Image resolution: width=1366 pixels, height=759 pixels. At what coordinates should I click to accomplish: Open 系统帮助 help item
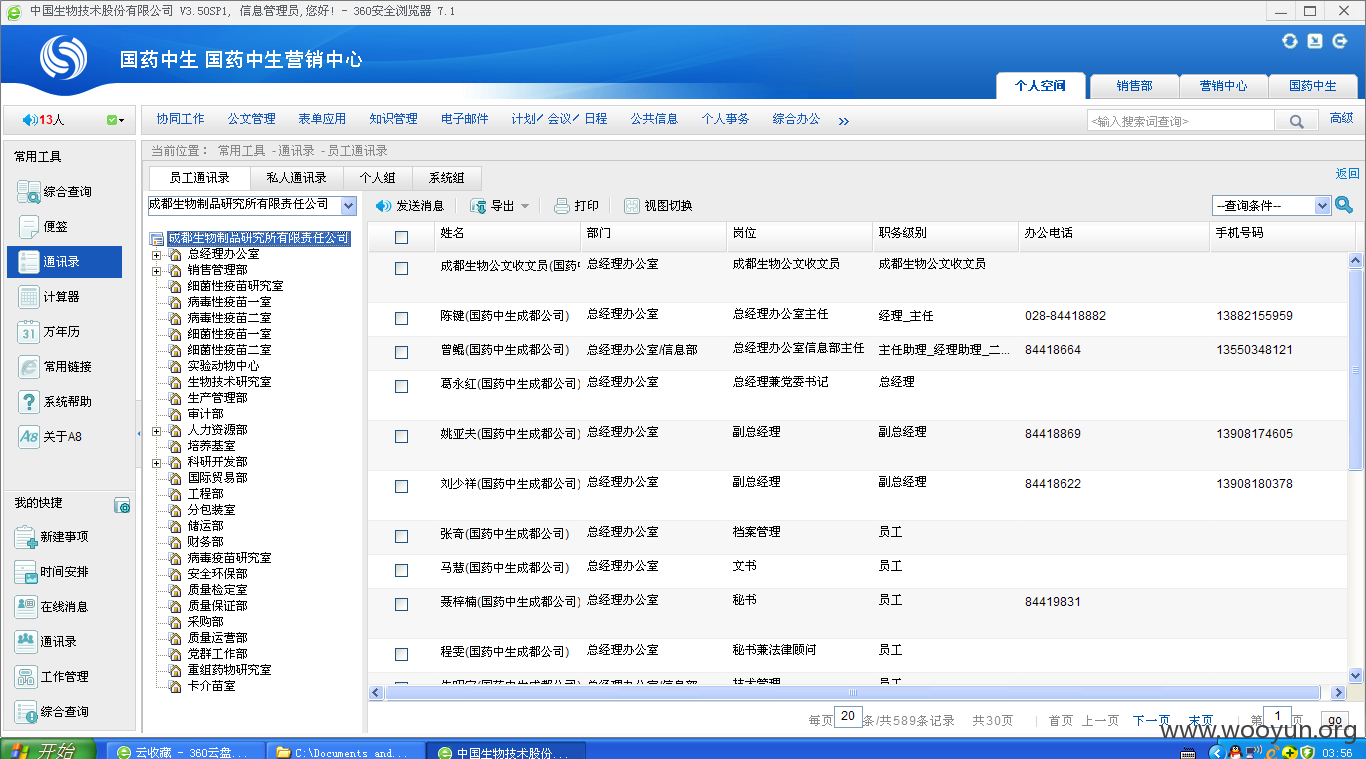[56, 402]
